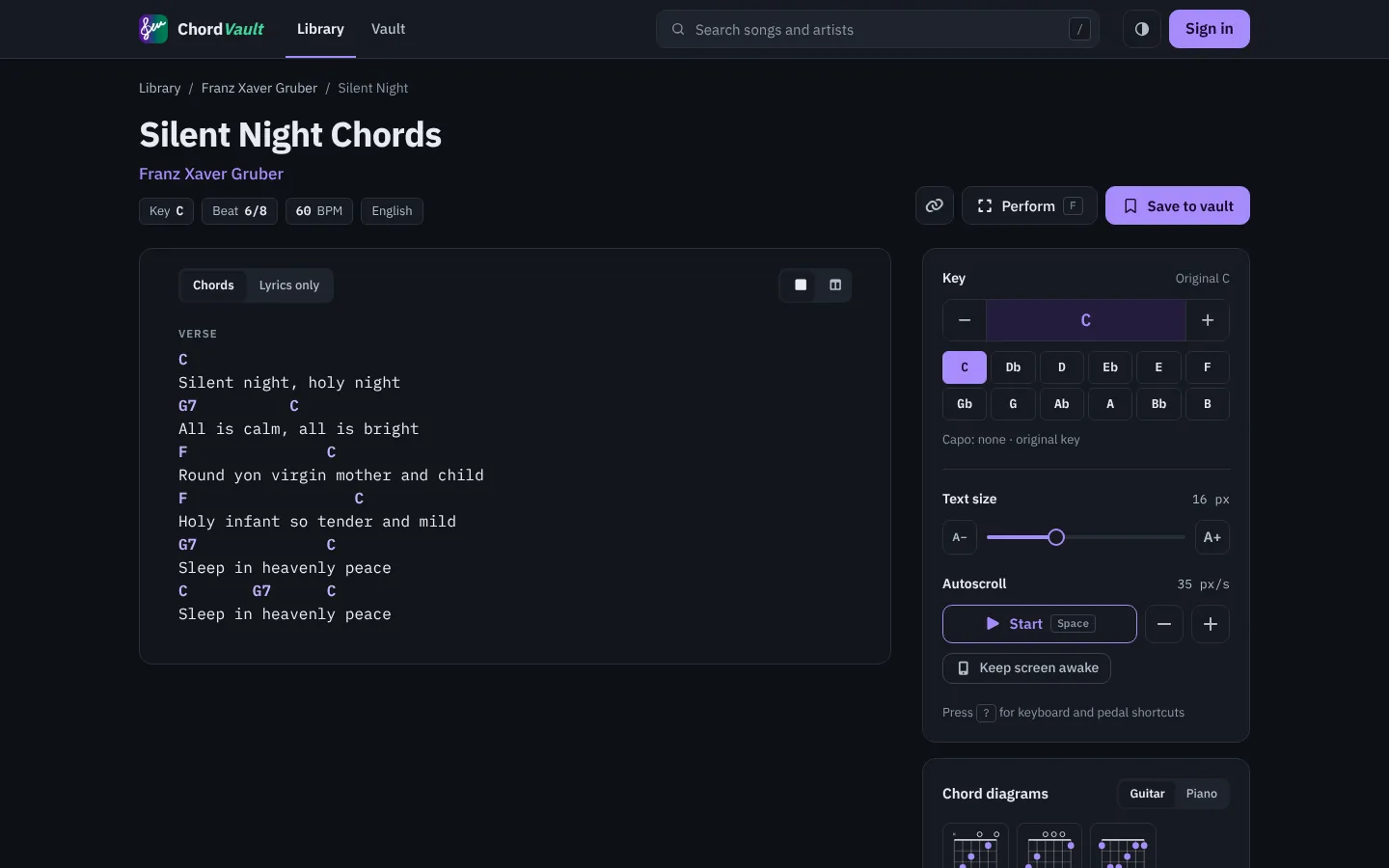Select key C chip

pos(965,367)
